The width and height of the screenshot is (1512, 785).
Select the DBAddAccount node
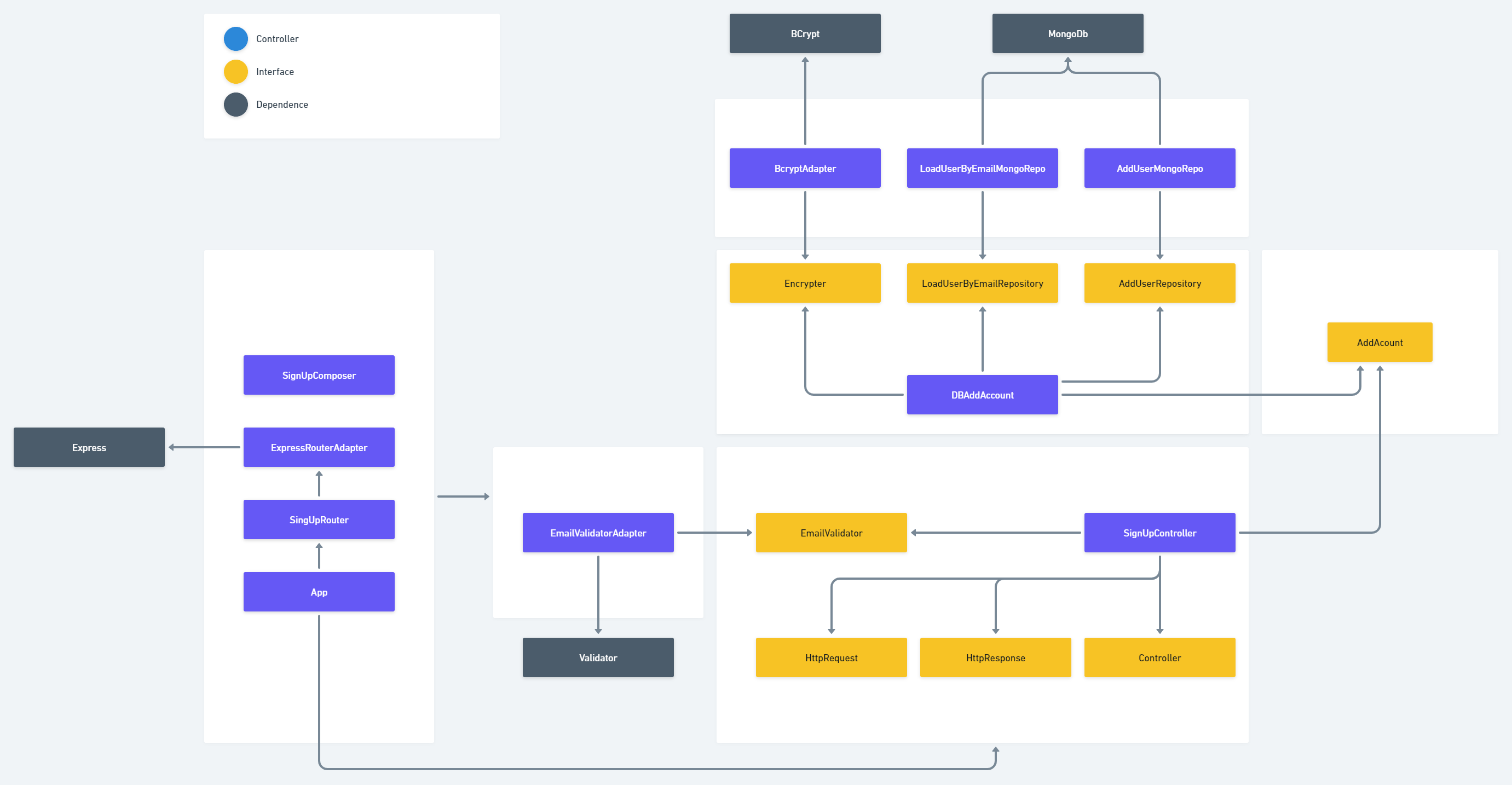coord(982,395)
